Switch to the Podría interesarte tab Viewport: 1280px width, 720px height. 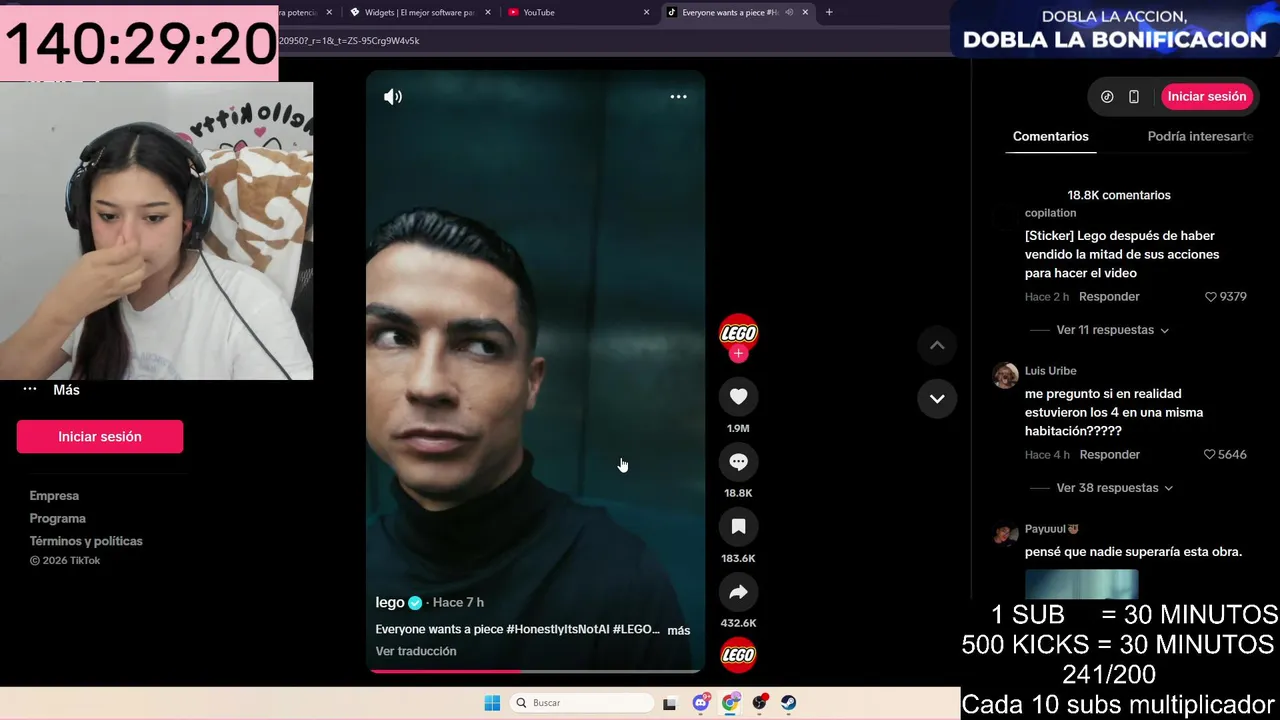tap(1200, 137)
